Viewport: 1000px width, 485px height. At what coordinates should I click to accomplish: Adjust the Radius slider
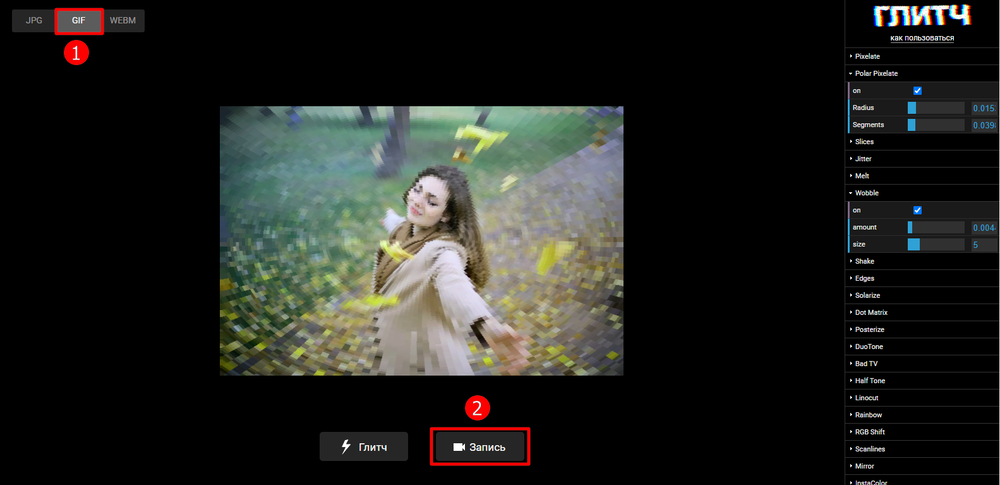(x=936, y=108)
